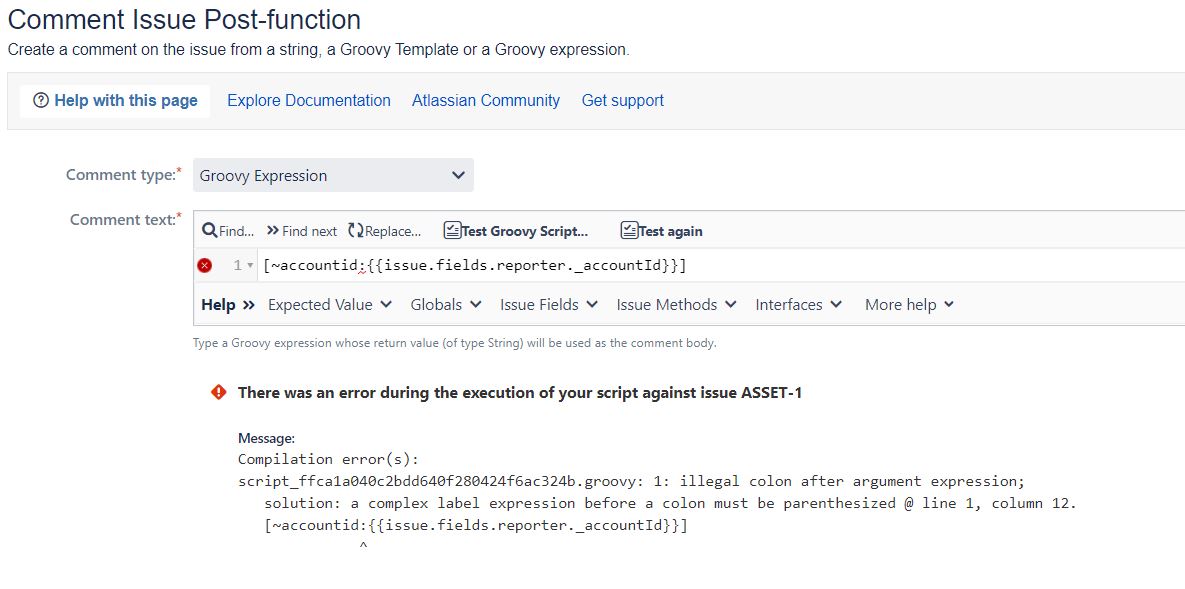The height and width of the screenshot is (589, 1185).
Task: Click the red warning icon beside the error message
Action: point(217,392)
